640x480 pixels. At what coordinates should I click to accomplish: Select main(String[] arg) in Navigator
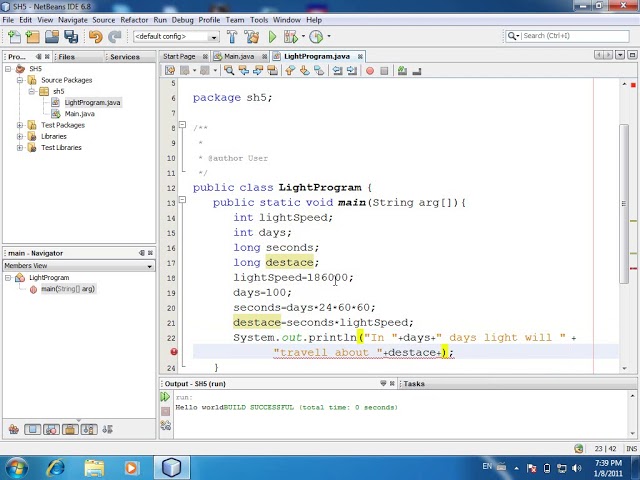click(68, 289)
